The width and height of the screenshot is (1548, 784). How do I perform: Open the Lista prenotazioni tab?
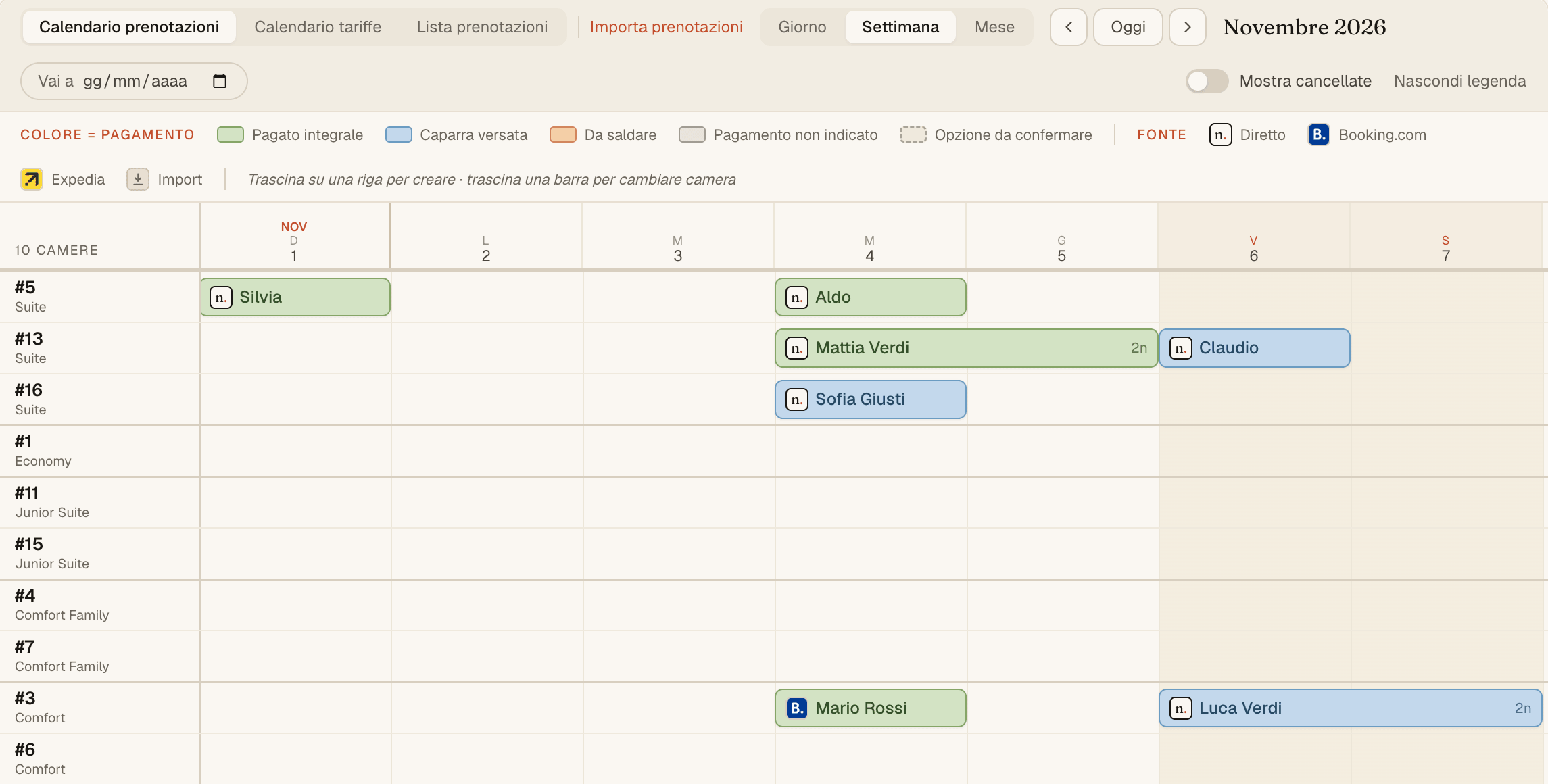482,27
